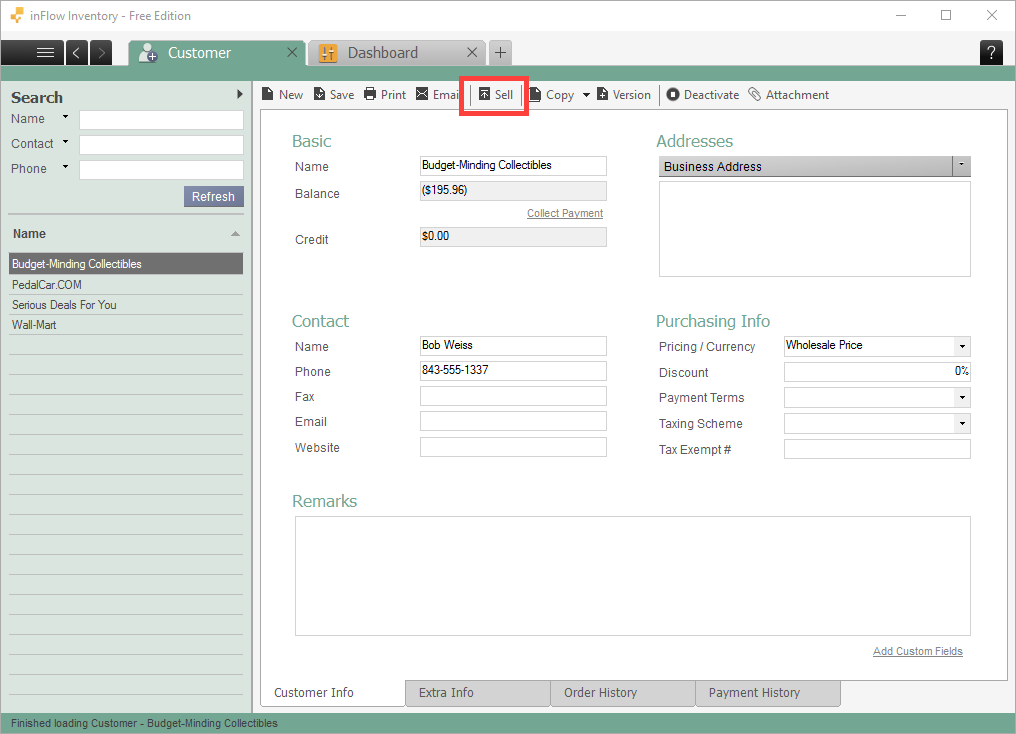Viewport: 1016px width, 734px height.
Task: Click the search Phone input field
Action: tap(161, 170)
